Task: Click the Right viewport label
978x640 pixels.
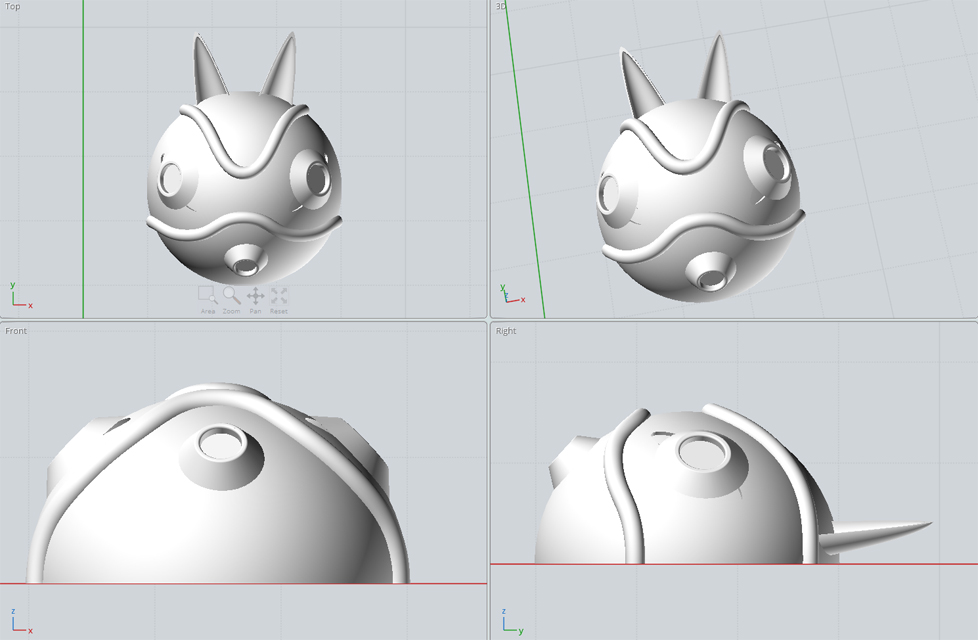Action: (506, 331)
